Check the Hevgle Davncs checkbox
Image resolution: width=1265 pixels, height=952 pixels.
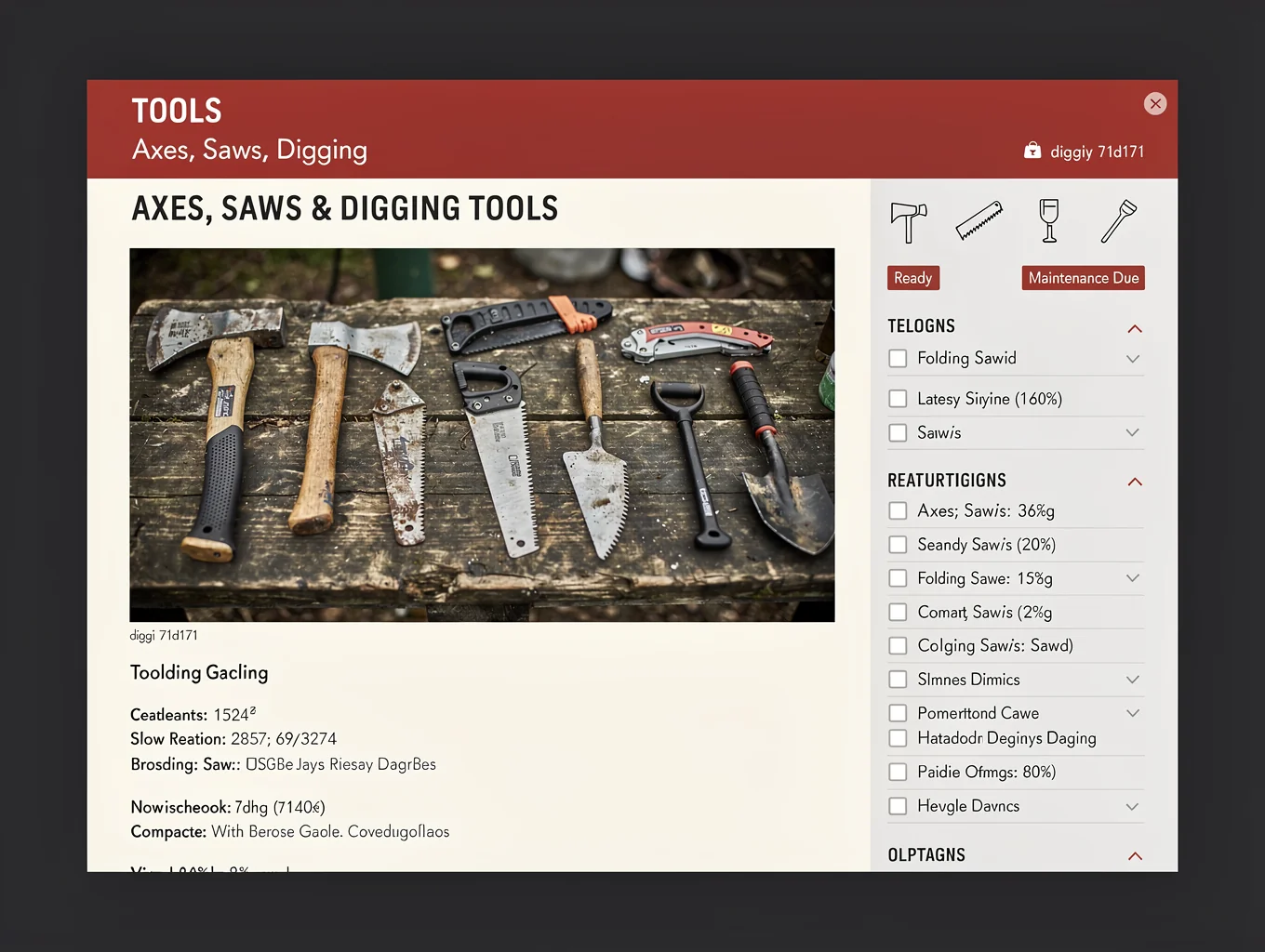(x=898, y=806)
